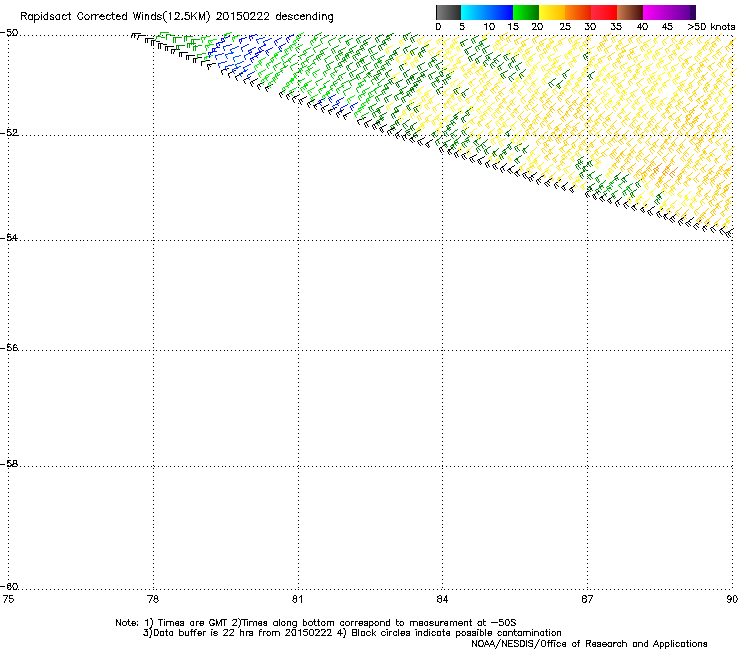Image resolution: width=740 pixels, height=650 pixels.
Task: Click the chart title "Rapidscat Corrected Winds(12.5KM) 20150222 descending"
Action: click(177, 17)
